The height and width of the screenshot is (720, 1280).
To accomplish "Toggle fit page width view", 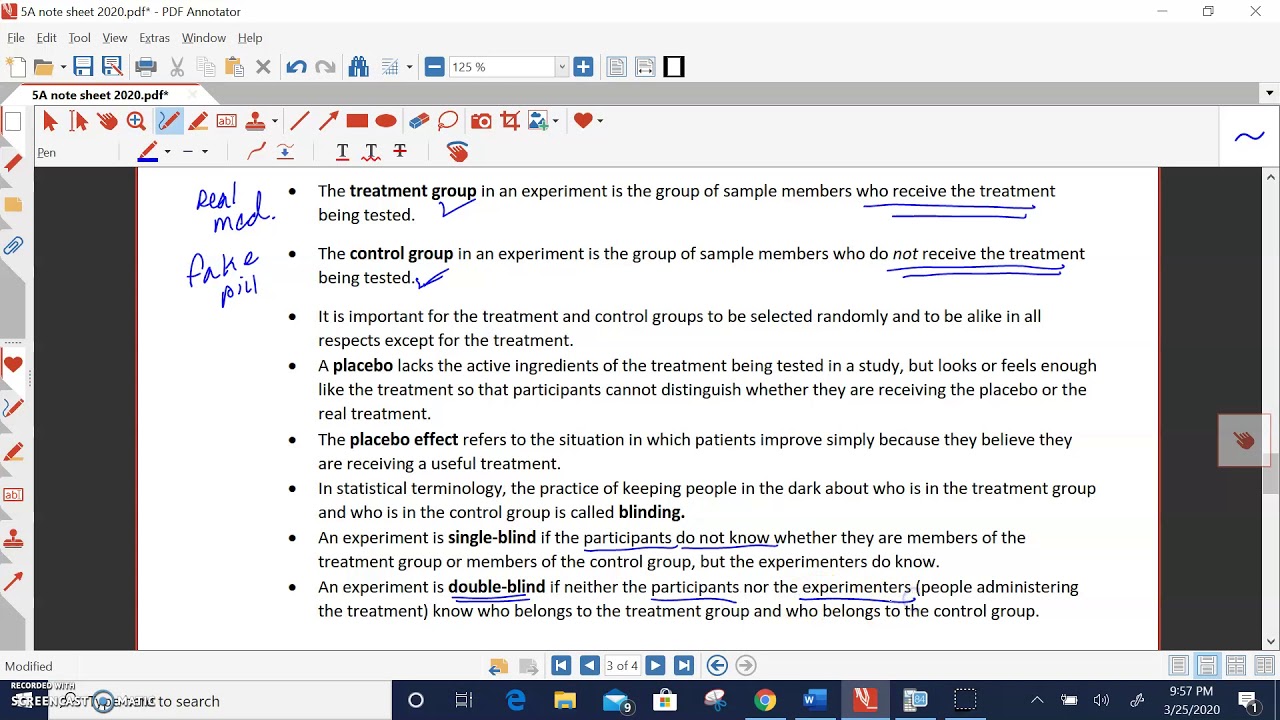I will (645, 67).
